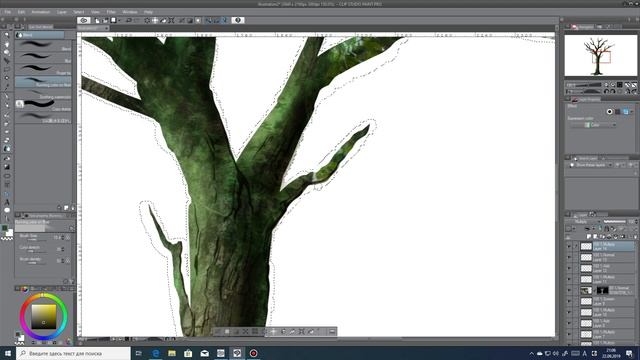This screenshot has width=640, height=360.
Task: Select the Move layer tool
Action: (x=7, y=61)
